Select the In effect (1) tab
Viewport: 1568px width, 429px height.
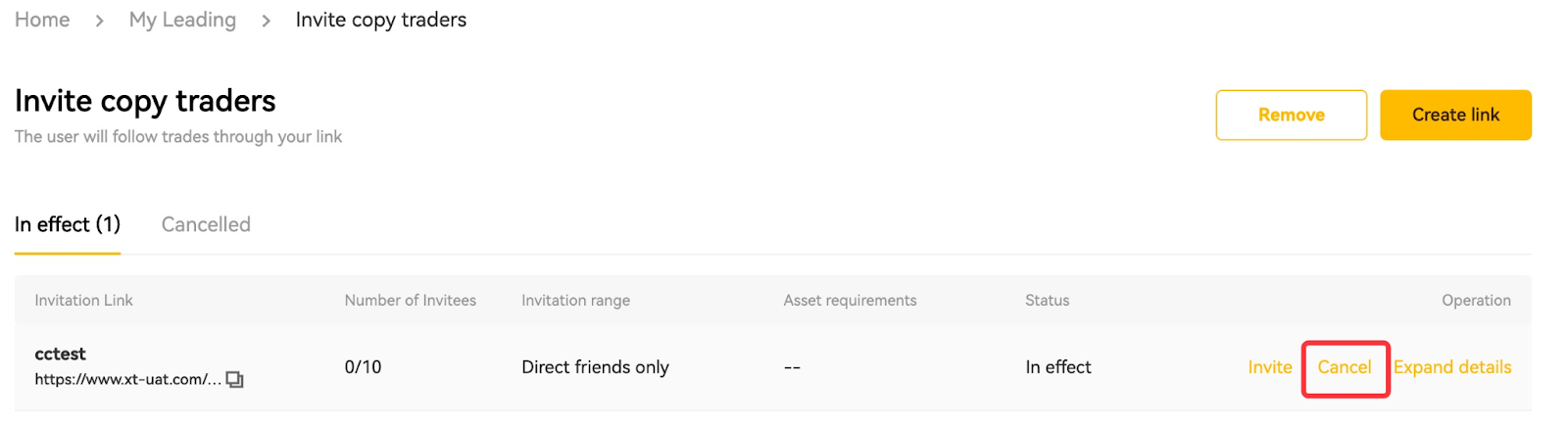(68, 224)
